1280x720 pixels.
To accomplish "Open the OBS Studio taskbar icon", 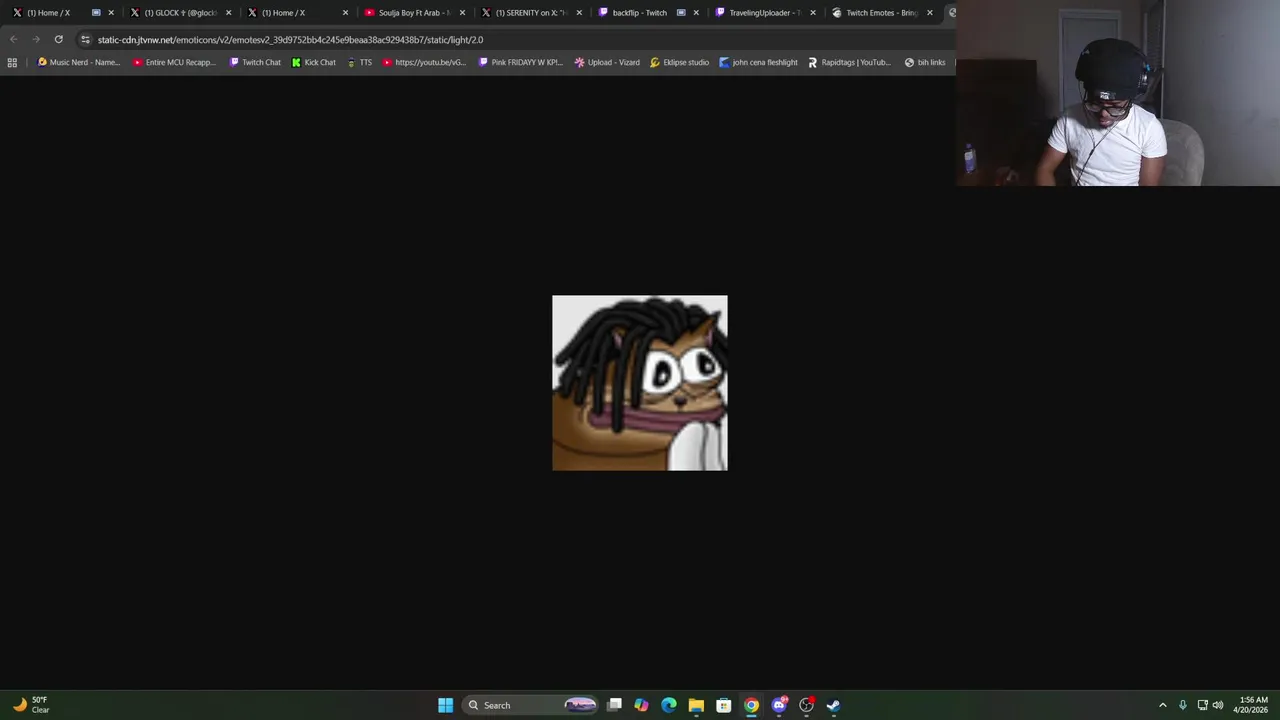I will [806, 705].
